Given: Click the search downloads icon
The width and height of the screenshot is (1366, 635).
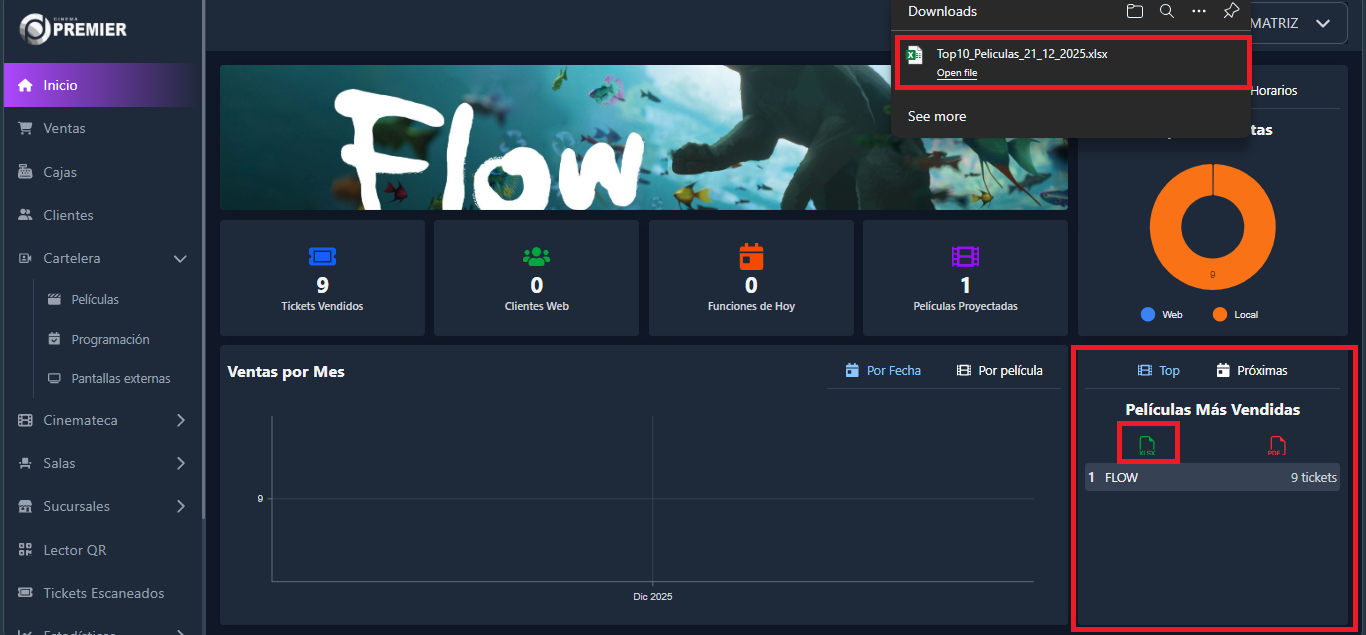Looking at the screenshot, I should (1166, 11).
